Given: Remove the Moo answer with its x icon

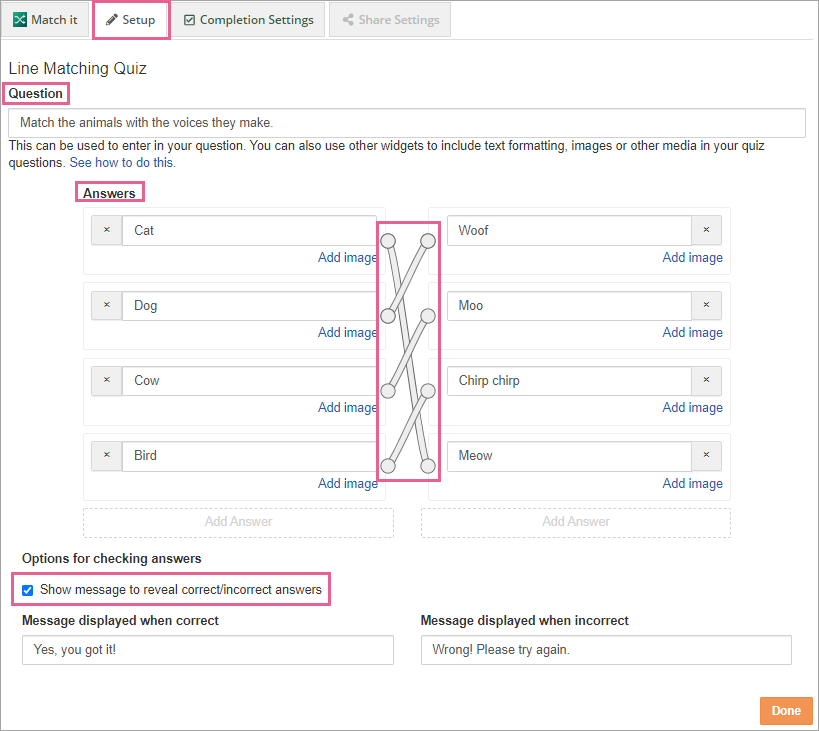Looking at the screenshot, I should (x=707, y=305).
